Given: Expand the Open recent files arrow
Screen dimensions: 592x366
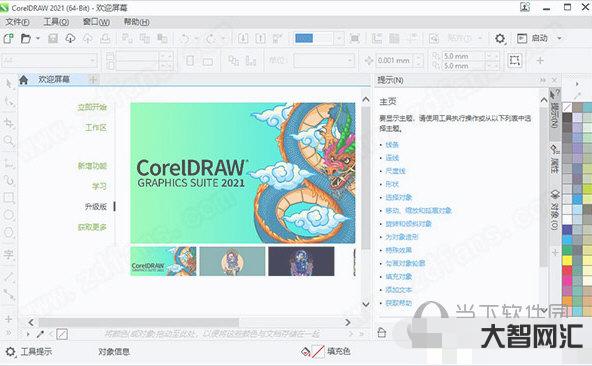Looking at the screenshot, I should click(38, 38).
